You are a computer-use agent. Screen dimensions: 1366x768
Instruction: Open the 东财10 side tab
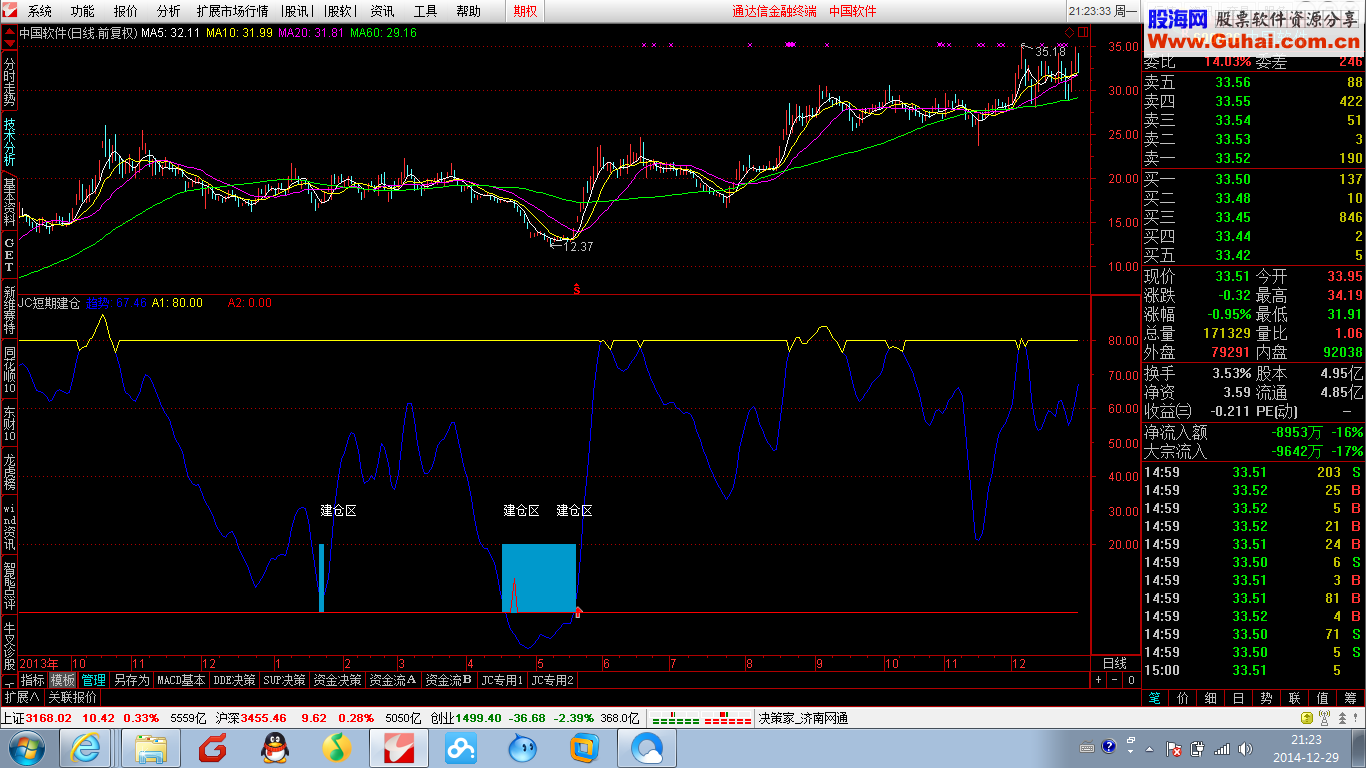pos(9,424)
